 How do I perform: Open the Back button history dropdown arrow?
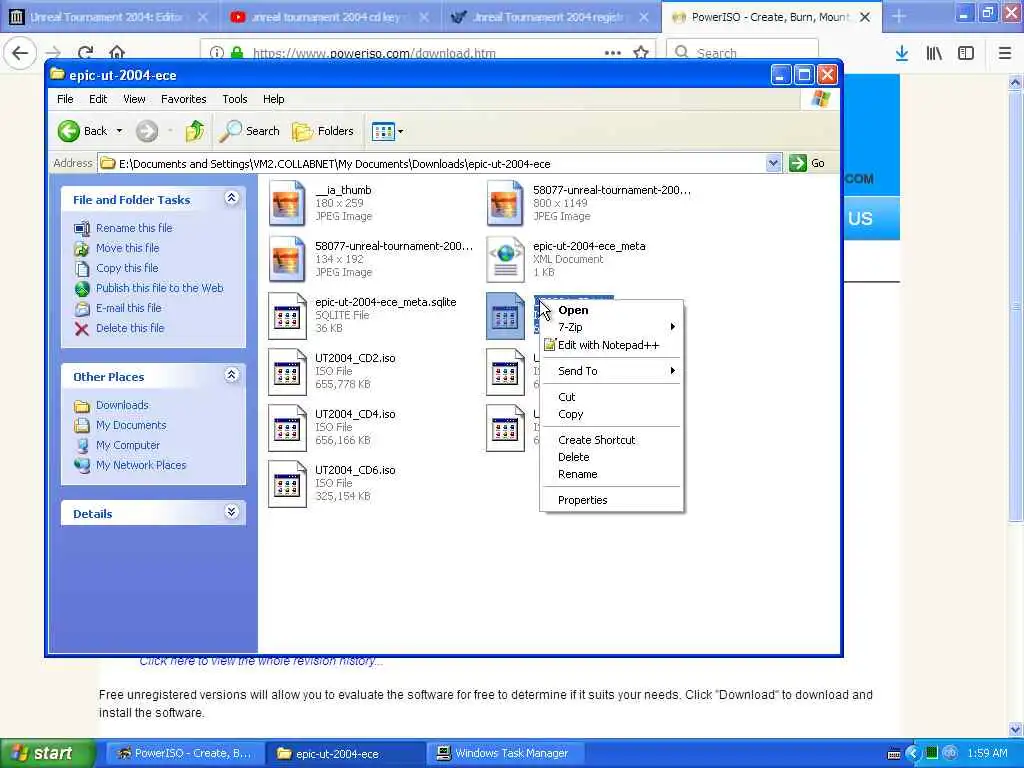120,131
